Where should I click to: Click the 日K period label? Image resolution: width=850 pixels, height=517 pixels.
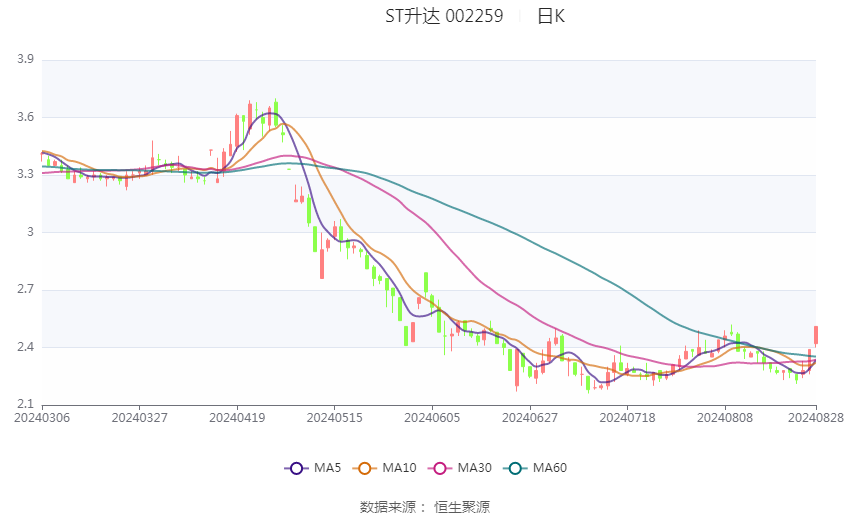(551, 16)
